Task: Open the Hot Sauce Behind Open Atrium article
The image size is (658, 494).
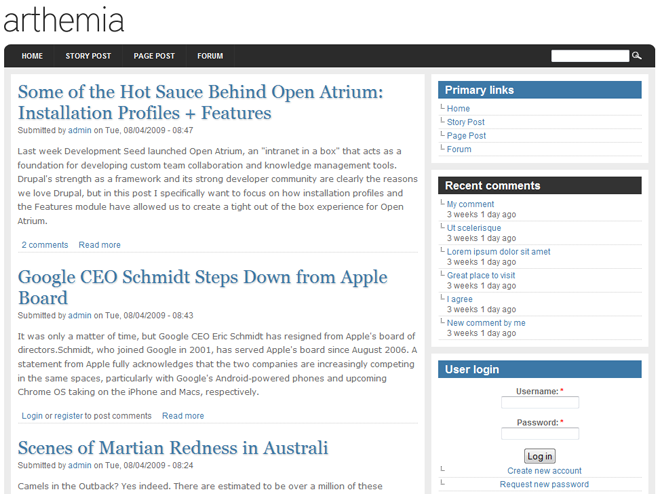Action: [200, 102]
